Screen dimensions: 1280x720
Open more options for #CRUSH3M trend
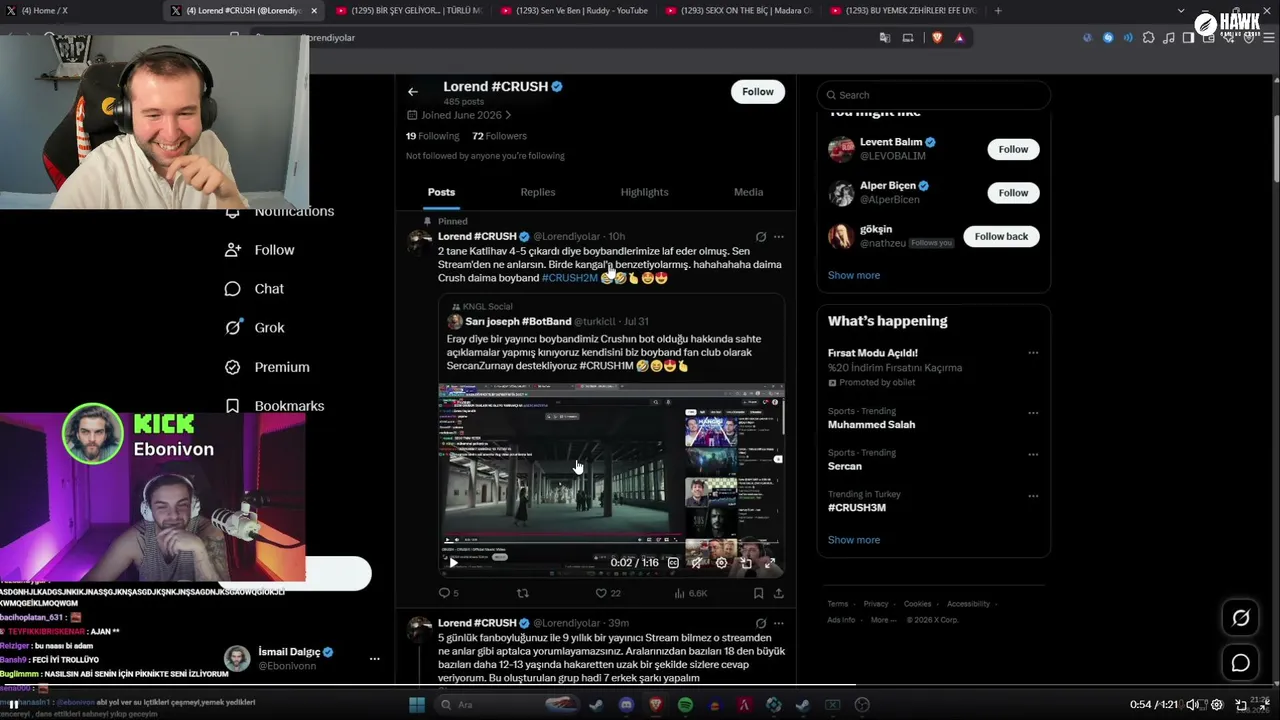coord(1033,496)
